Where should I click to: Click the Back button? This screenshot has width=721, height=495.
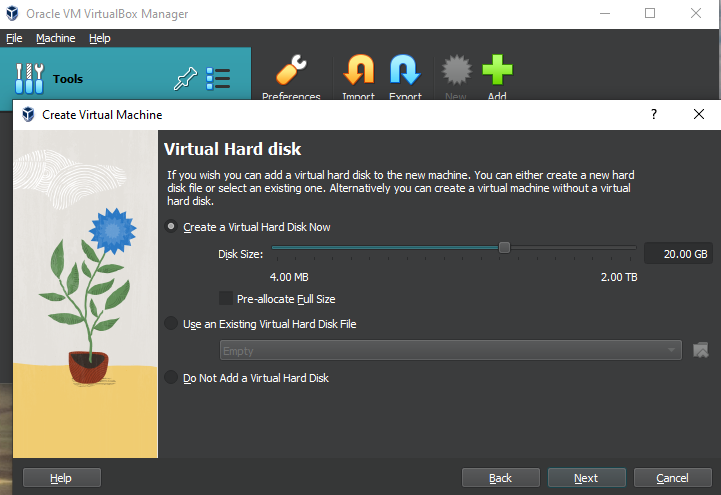[x=501, y=478]
